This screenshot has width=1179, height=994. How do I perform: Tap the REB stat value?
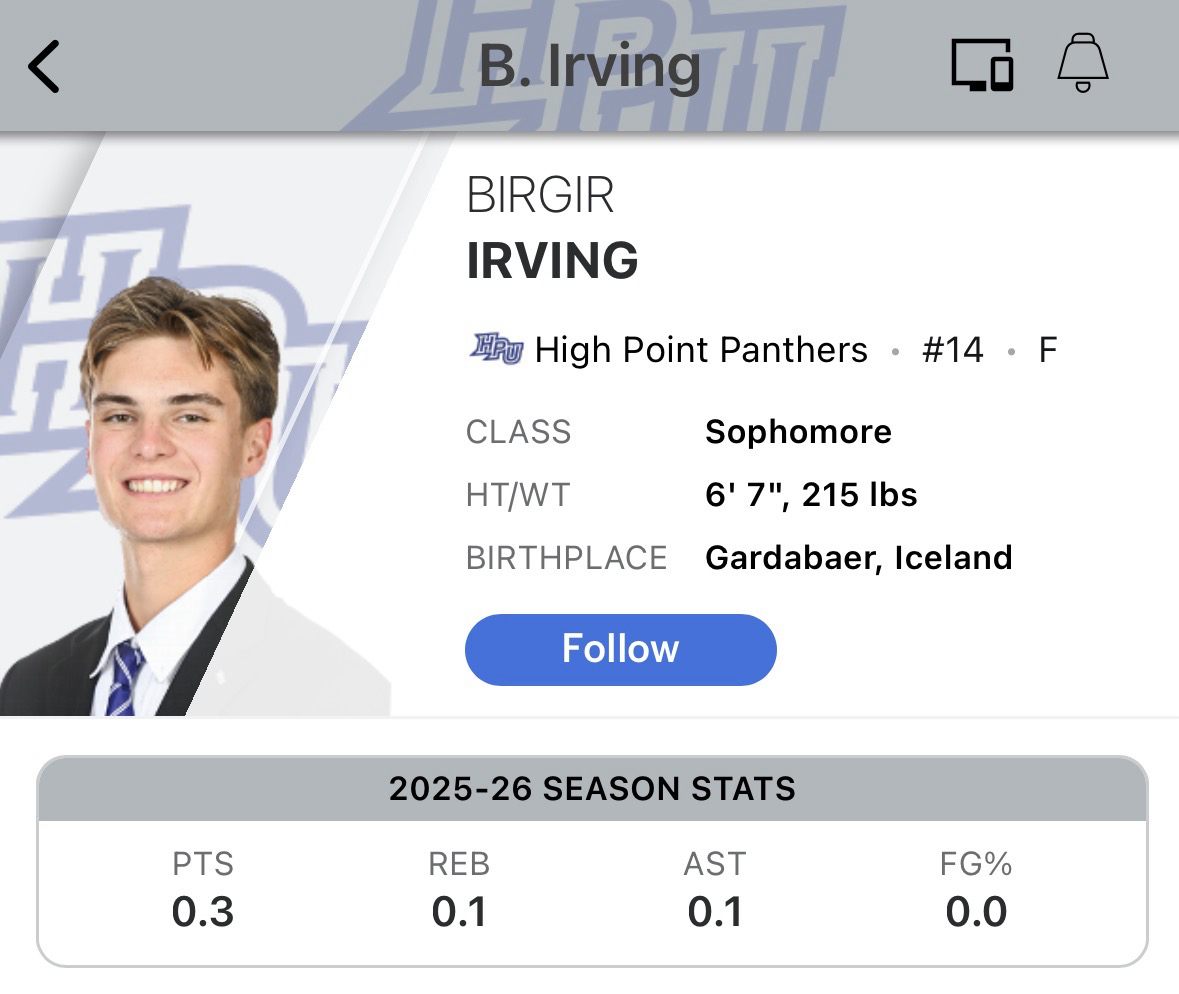pyautogui.click(x=459, y=911)
